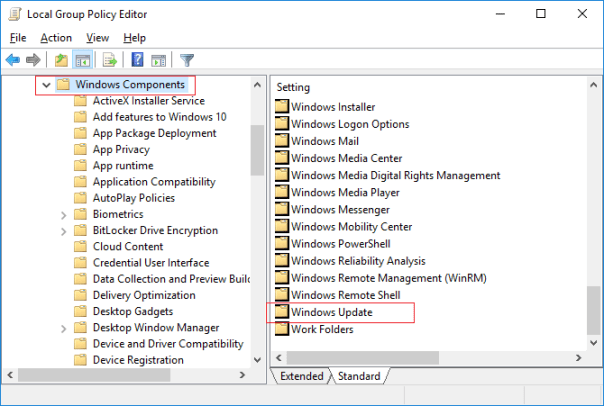Open the File menu
This screenshot has height=406, width=604.
pyautogui.click(x=18, y=38)
